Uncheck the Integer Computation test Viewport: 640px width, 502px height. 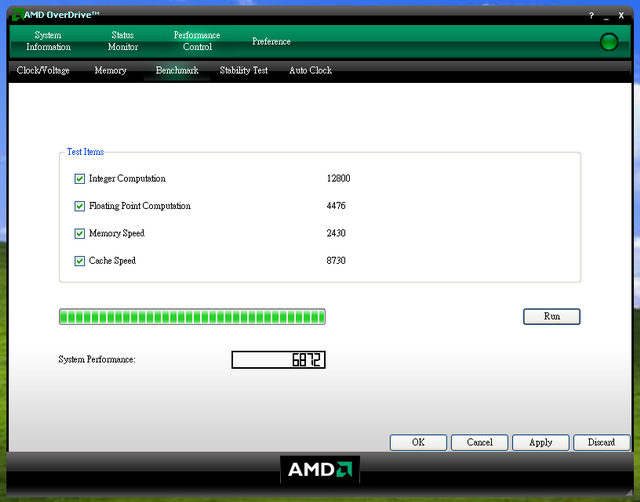click(80, 179)
